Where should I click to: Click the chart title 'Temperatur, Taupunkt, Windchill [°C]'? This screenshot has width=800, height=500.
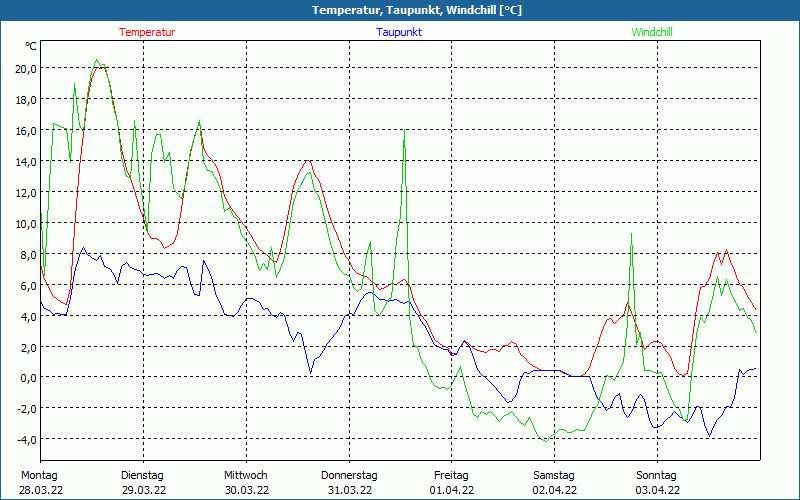coord(400,10)
